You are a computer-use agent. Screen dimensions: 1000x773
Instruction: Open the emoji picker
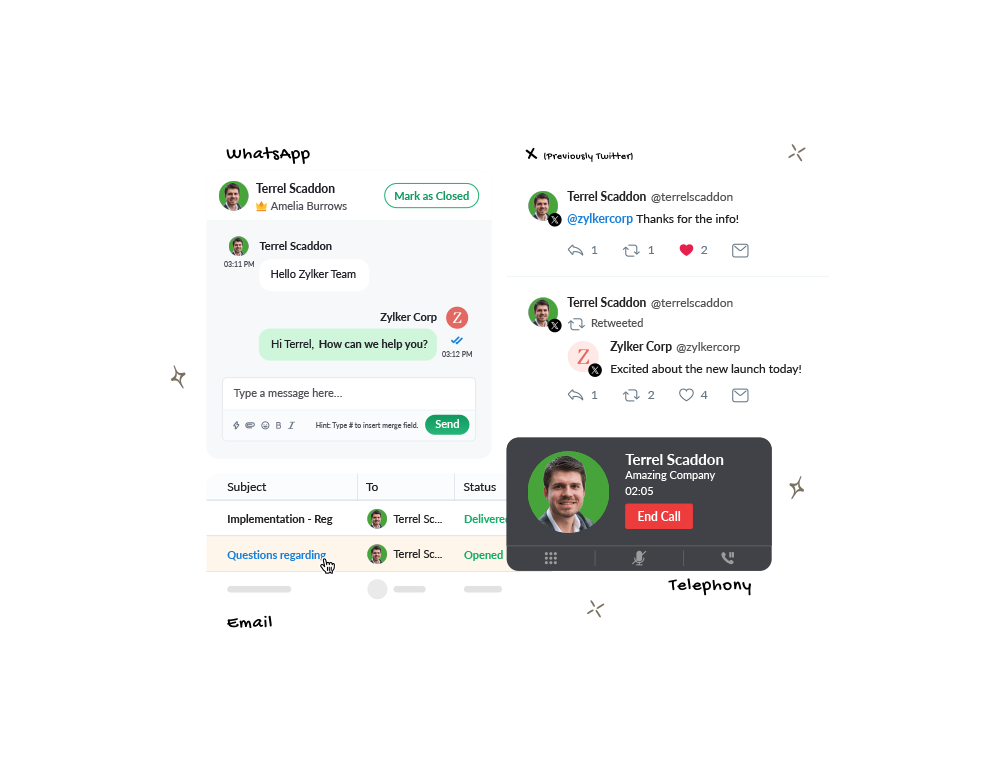click(265, 425)
